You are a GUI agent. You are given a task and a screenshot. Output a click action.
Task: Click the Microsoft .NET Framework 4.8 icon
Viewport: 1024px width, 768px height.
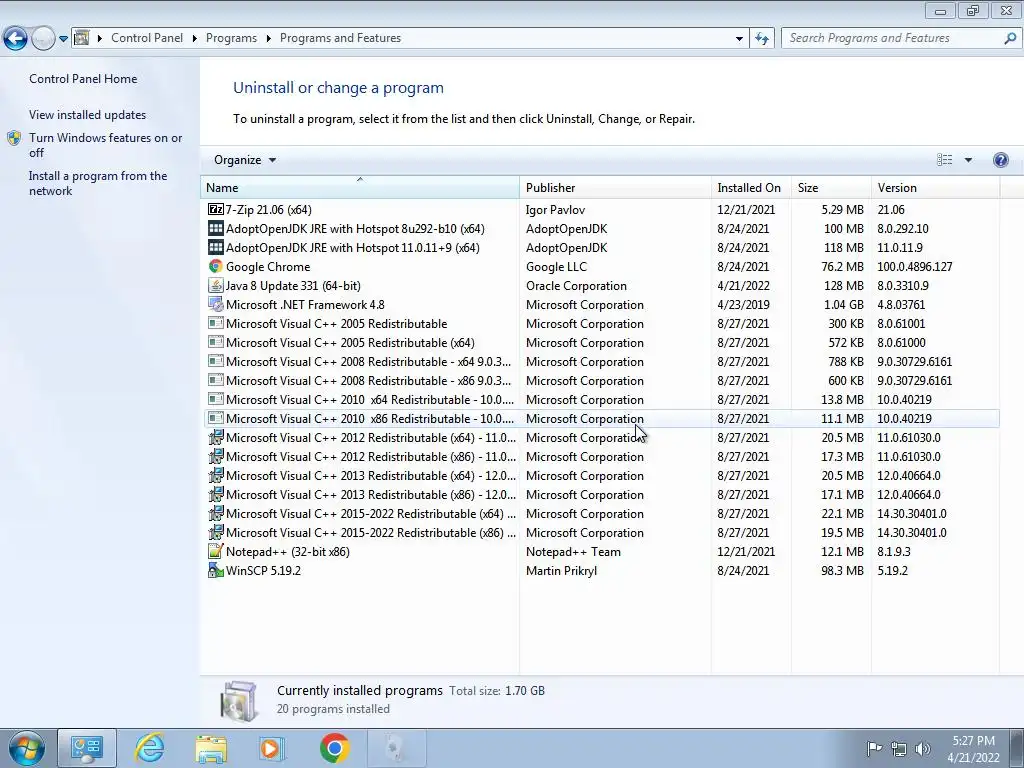(216, 304)
